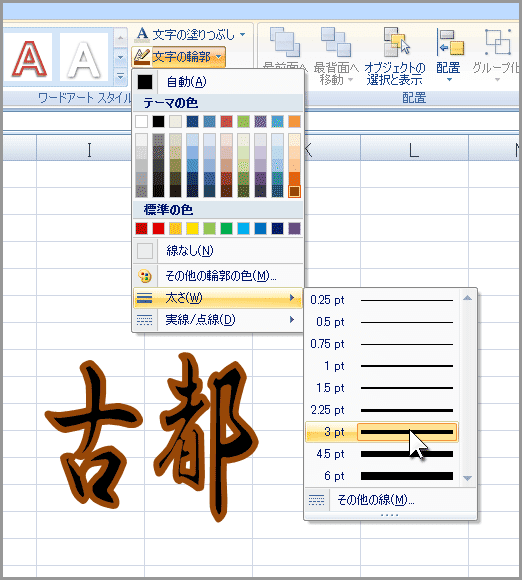Set outline weight to 0.75 pt
This screenshot has height=580, width=522.
click(382, 344)
